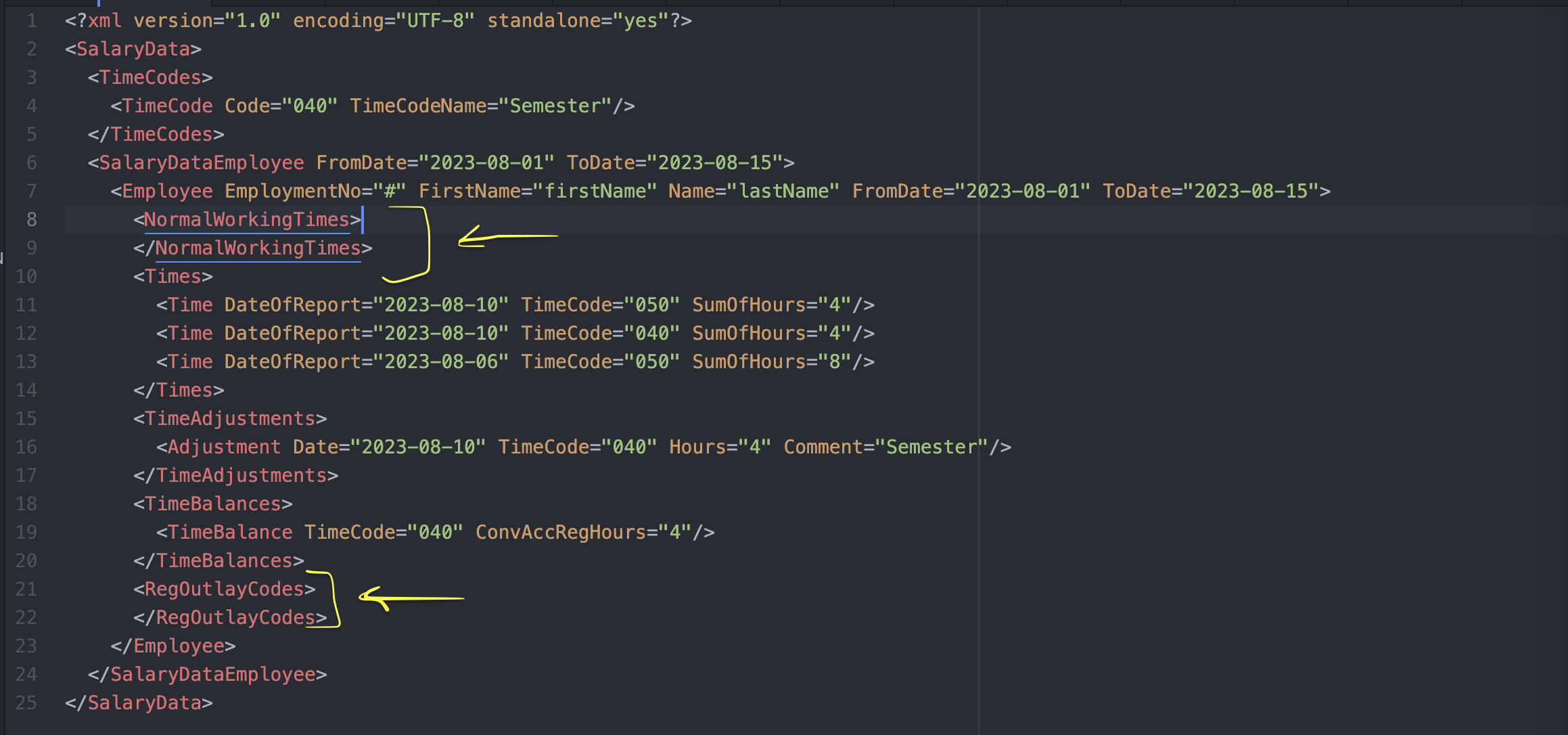1568x735 pixels.
Task: Click the EmploymentNo="#" attribute
Action: (x=315, y=191)
